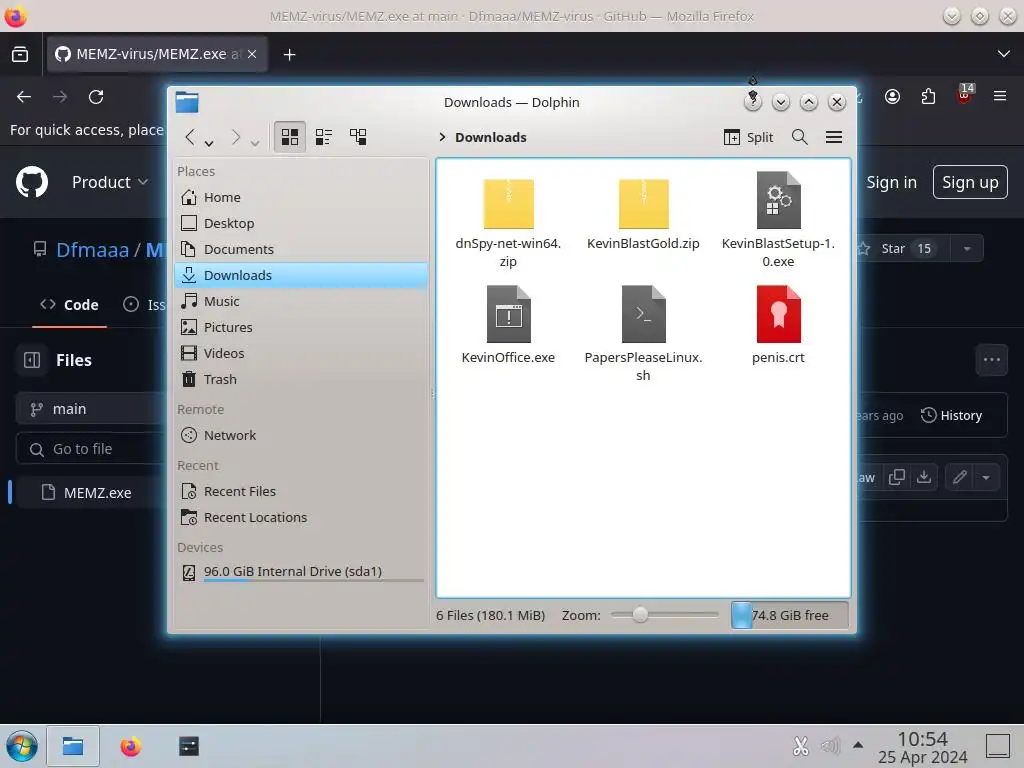Open Dolphin hamburger menu

[834, 137]
